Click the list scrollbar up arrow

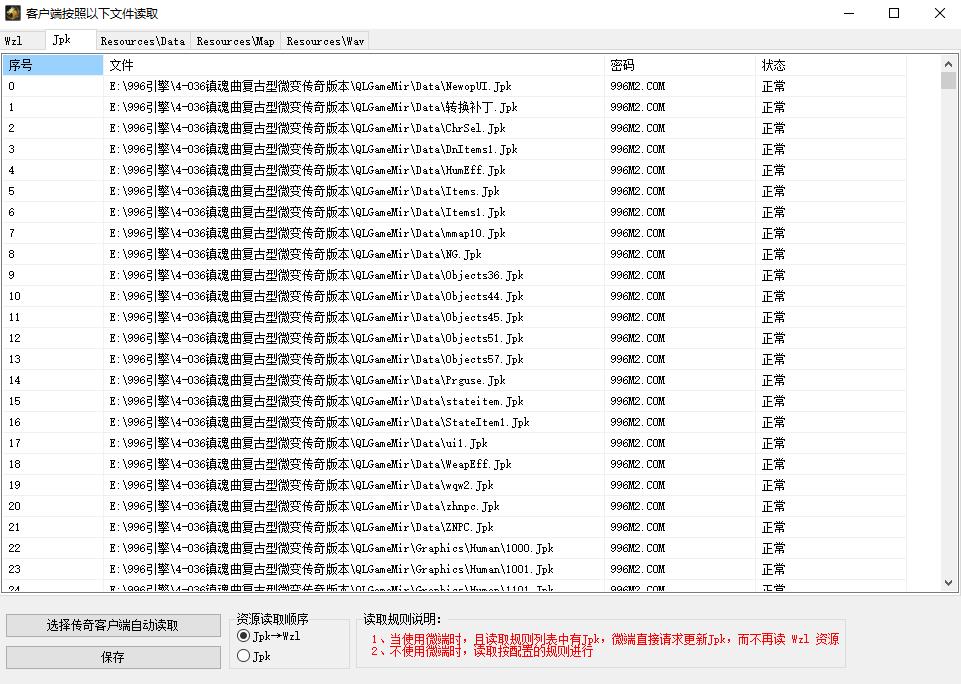(948, 64)
